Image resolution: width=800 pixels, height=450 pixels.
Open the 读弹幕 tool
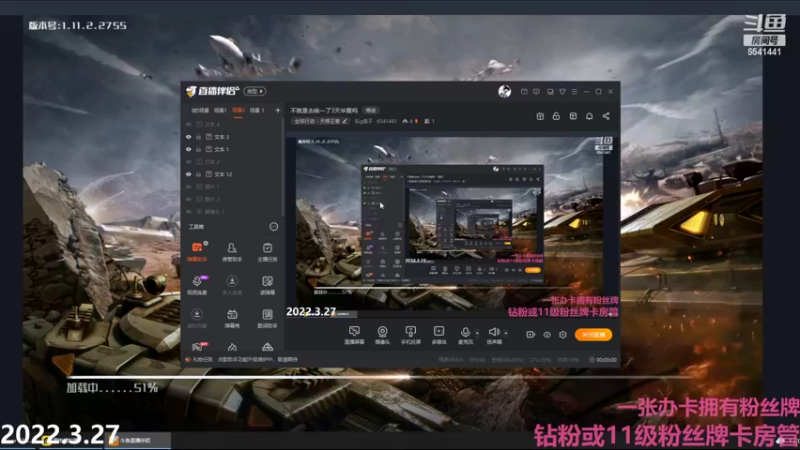pos(267,285)
